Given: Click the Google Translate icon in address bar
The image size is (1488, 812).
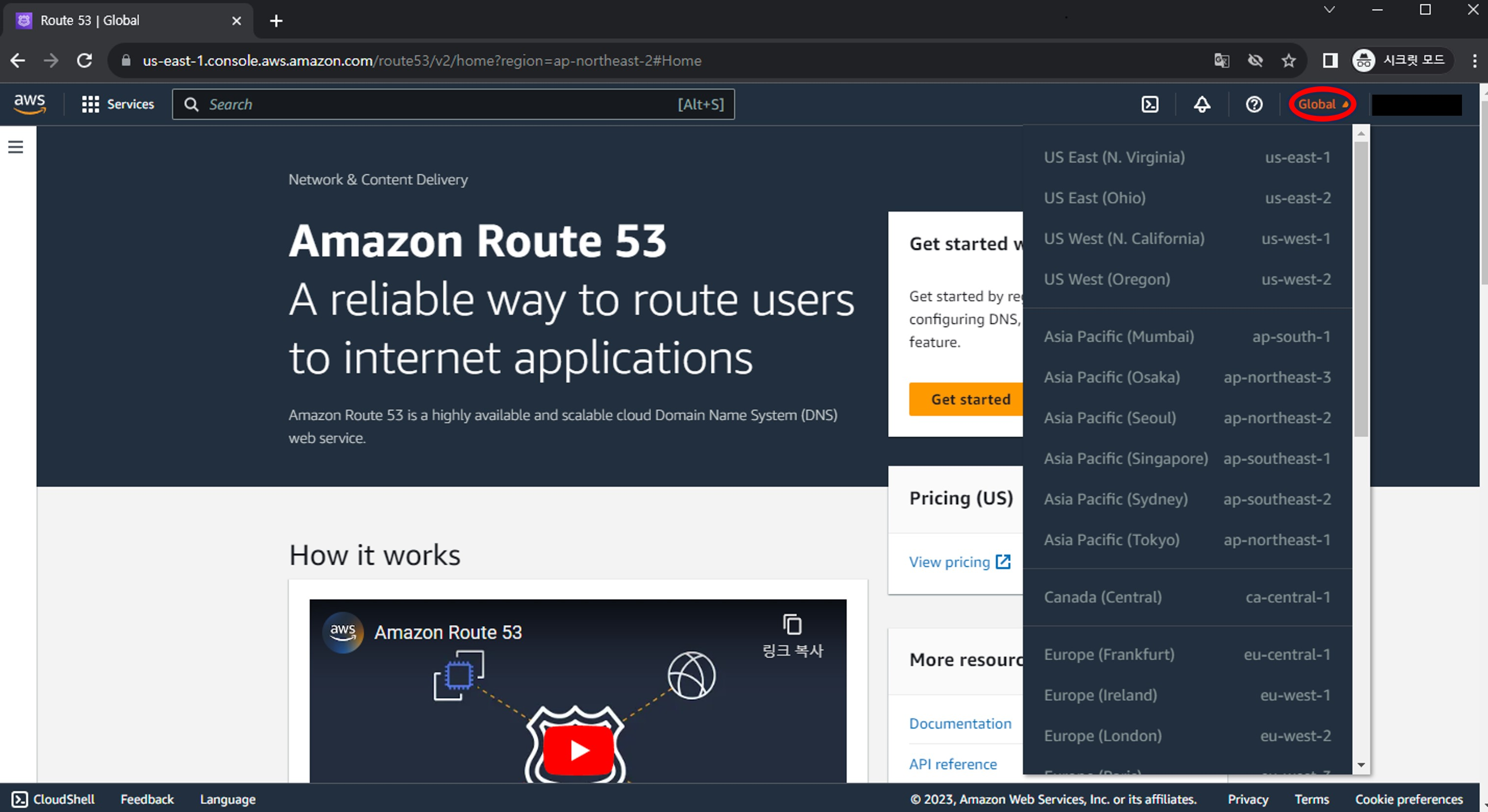Looking at the screenshot, I should (x=1221, y=61).
